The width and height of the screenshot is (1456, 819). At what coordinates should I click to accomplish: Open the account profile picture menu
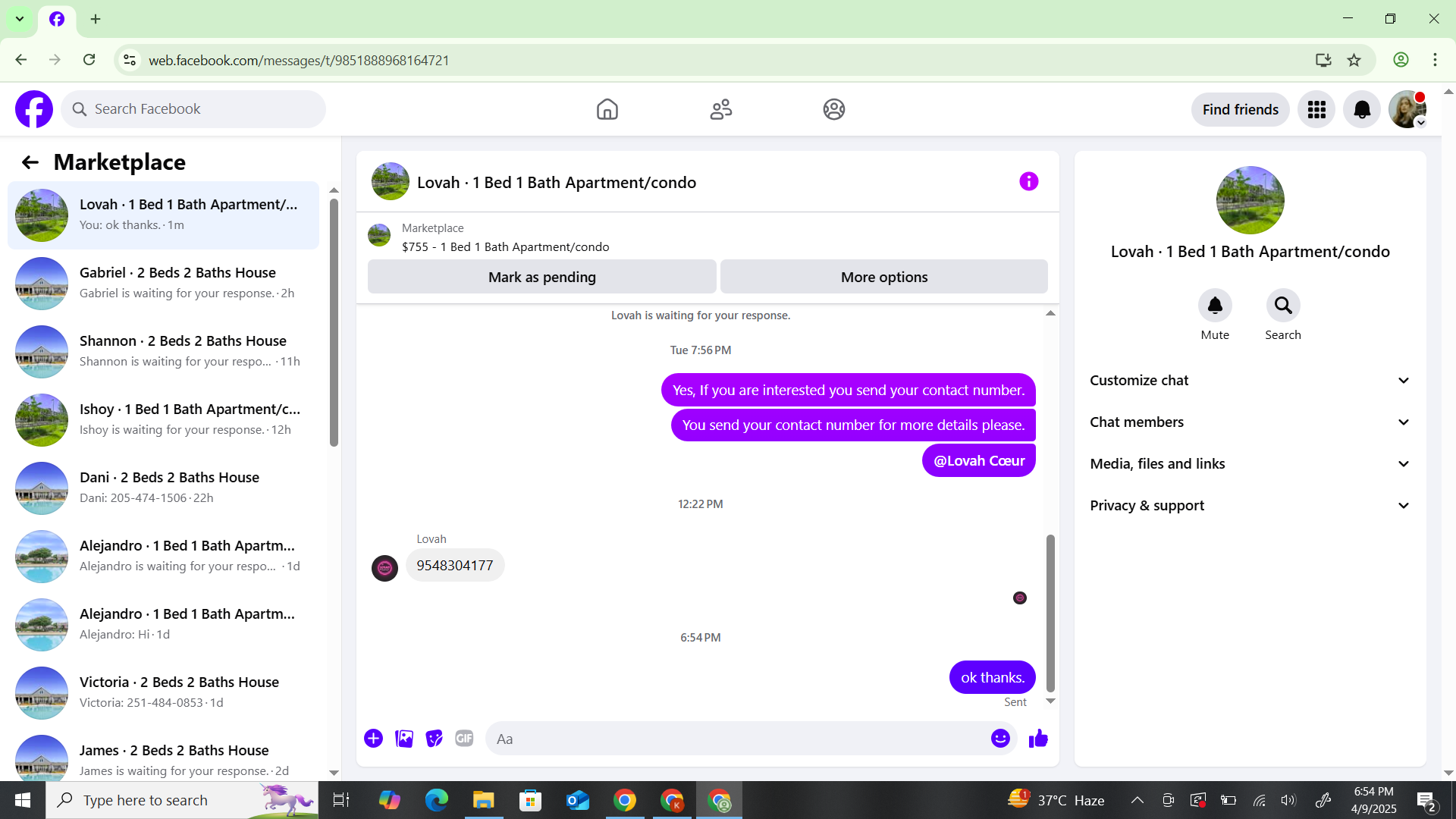pyautogui.click(x=1407, y=110)
